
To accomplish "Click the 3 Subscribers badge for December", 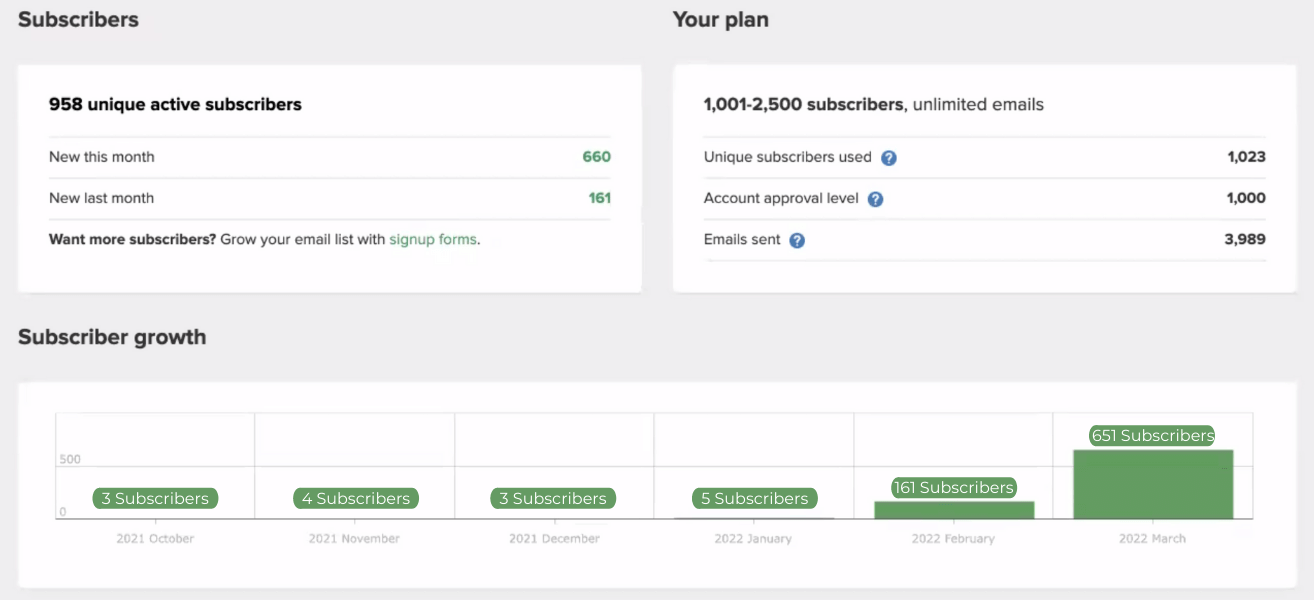I will point(553,498).
